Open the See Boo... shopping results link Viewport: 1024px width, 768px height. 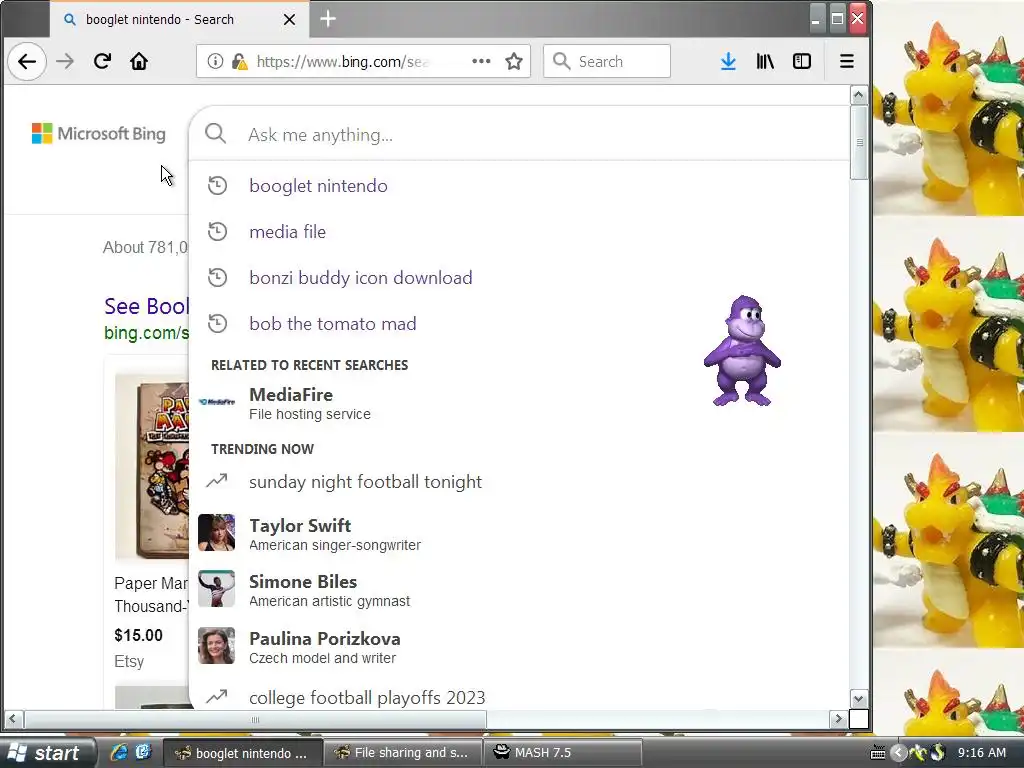[146, 306]
